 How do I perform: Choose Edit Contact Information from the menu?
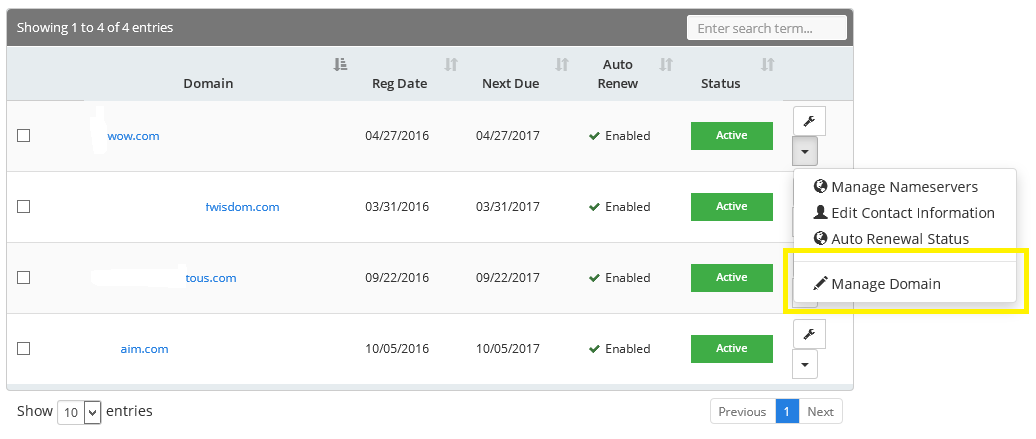(x=905, y=213)
